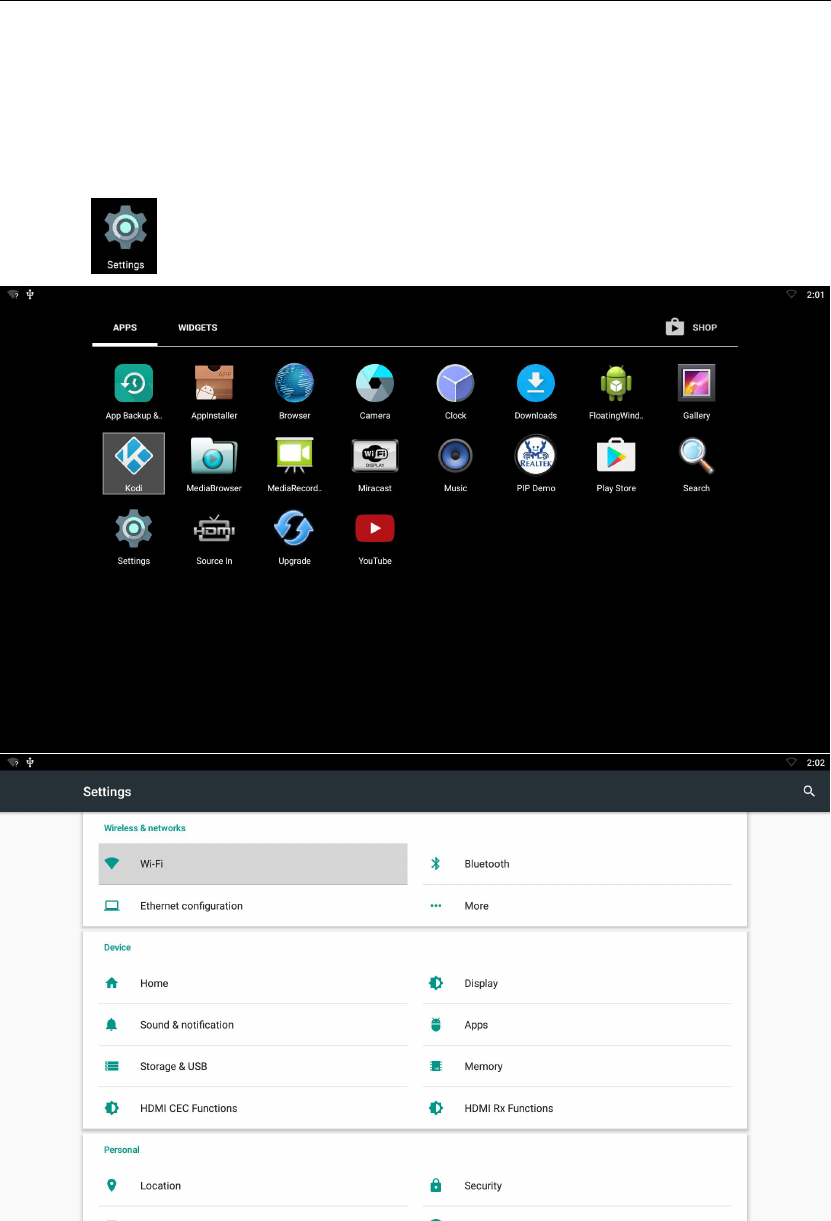The height and width of the screenshot is (1221, 831).
Task: Open the Search app
Action: [697, 464]
